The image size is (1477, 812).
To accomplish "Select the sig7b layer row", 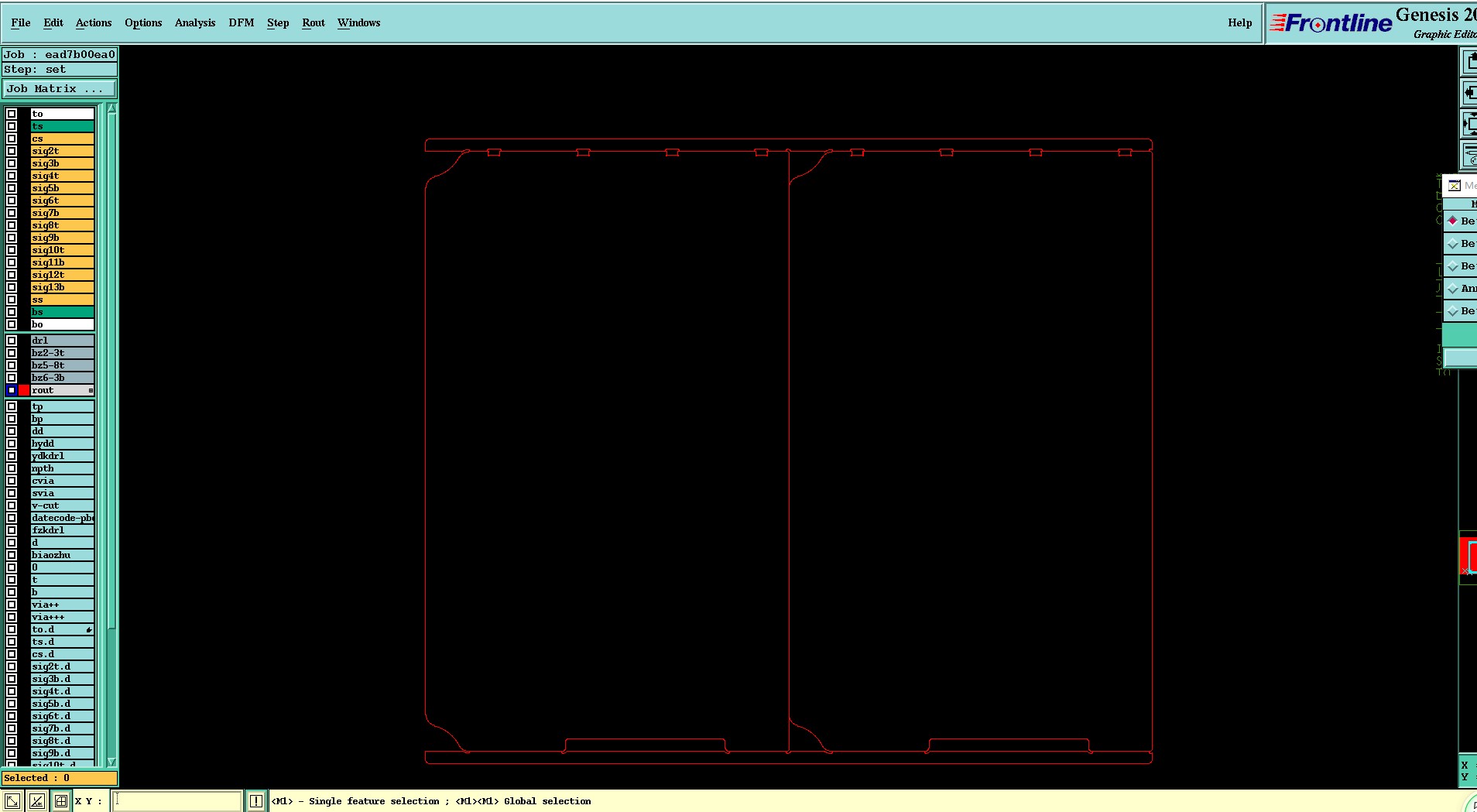I will [x=62, y=213].
